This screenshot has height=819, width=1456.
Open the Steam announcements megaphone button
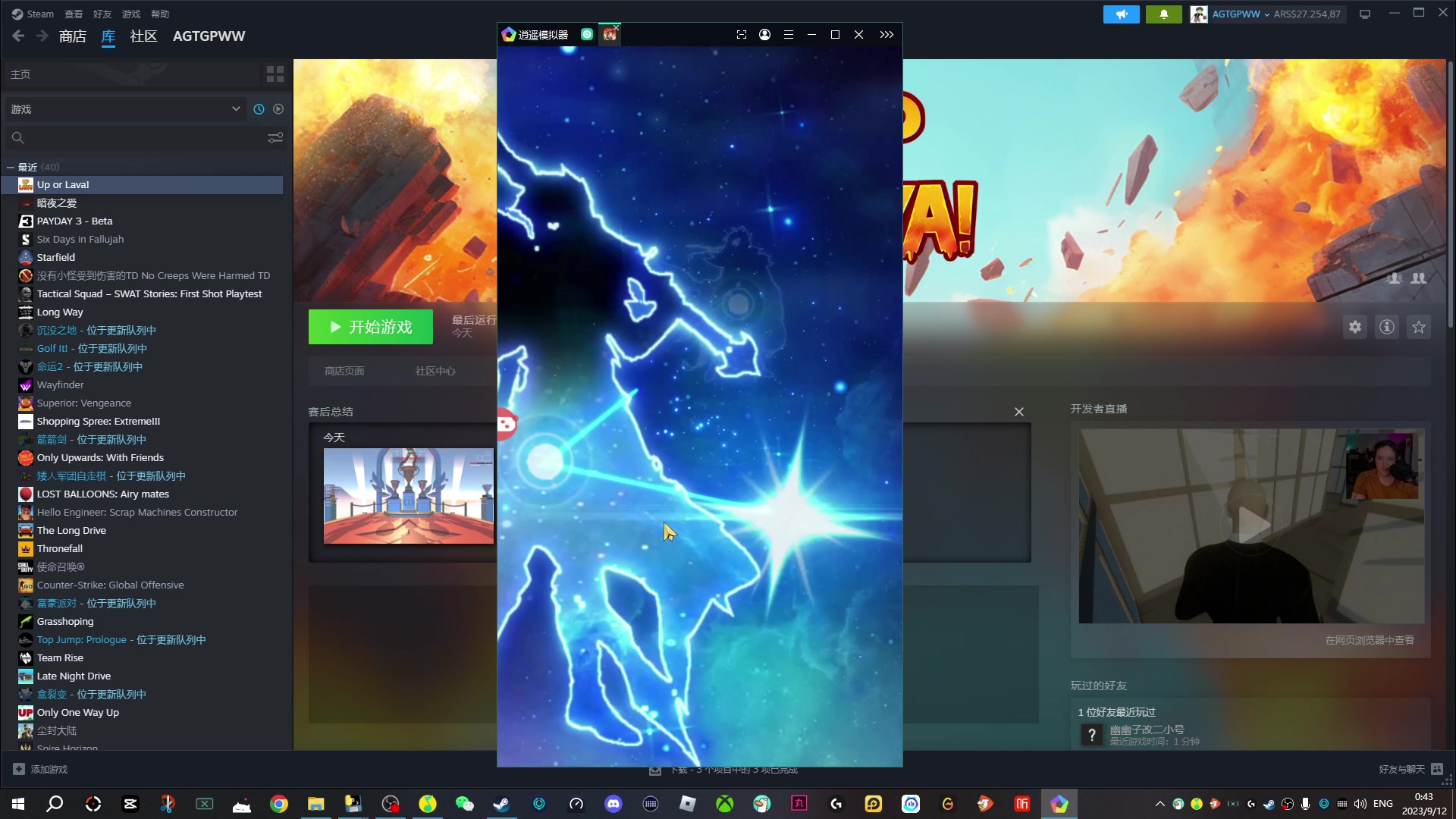point(1121,14)
